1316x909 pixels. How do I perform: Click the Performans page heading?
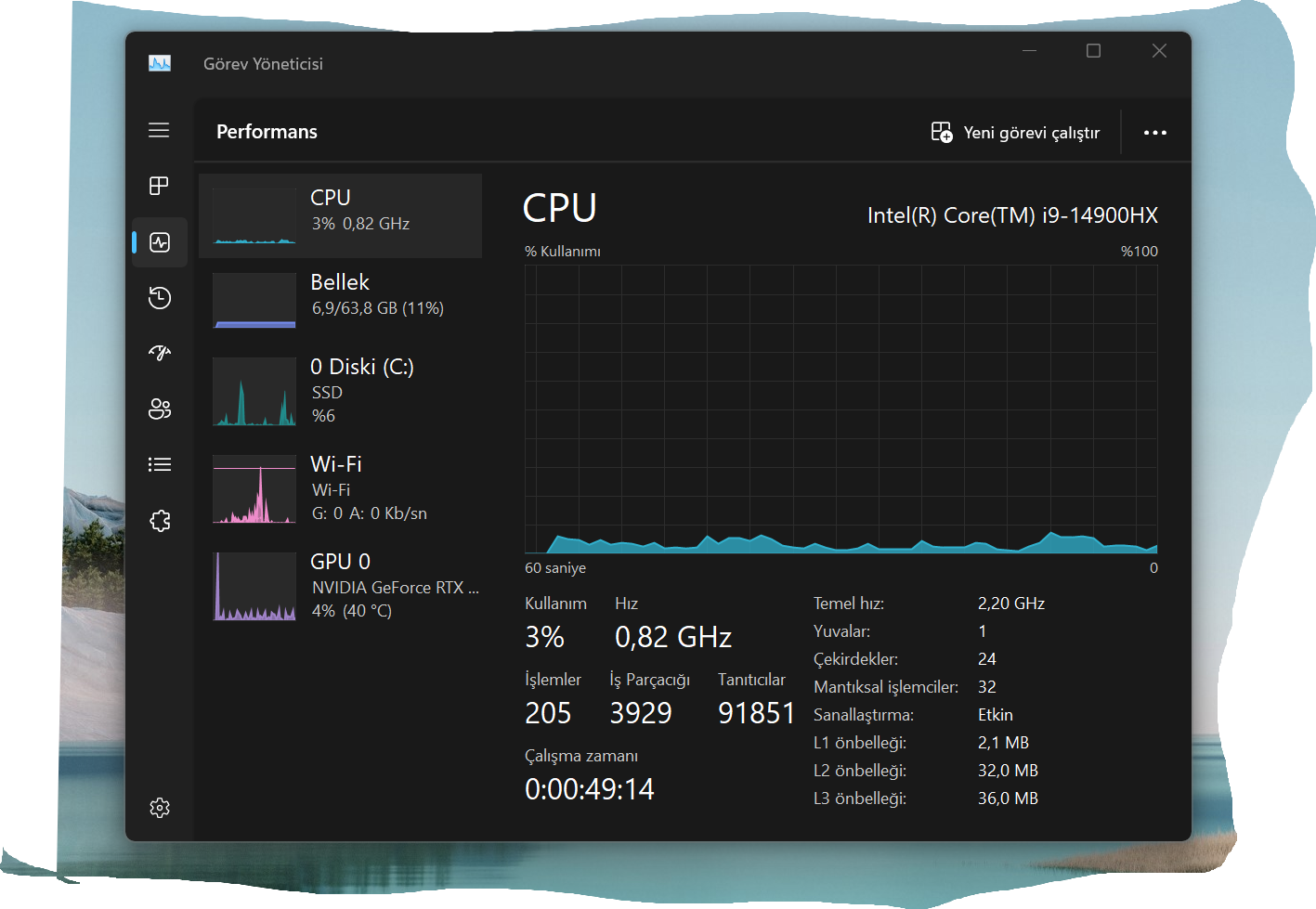click(x=267, y=132)
